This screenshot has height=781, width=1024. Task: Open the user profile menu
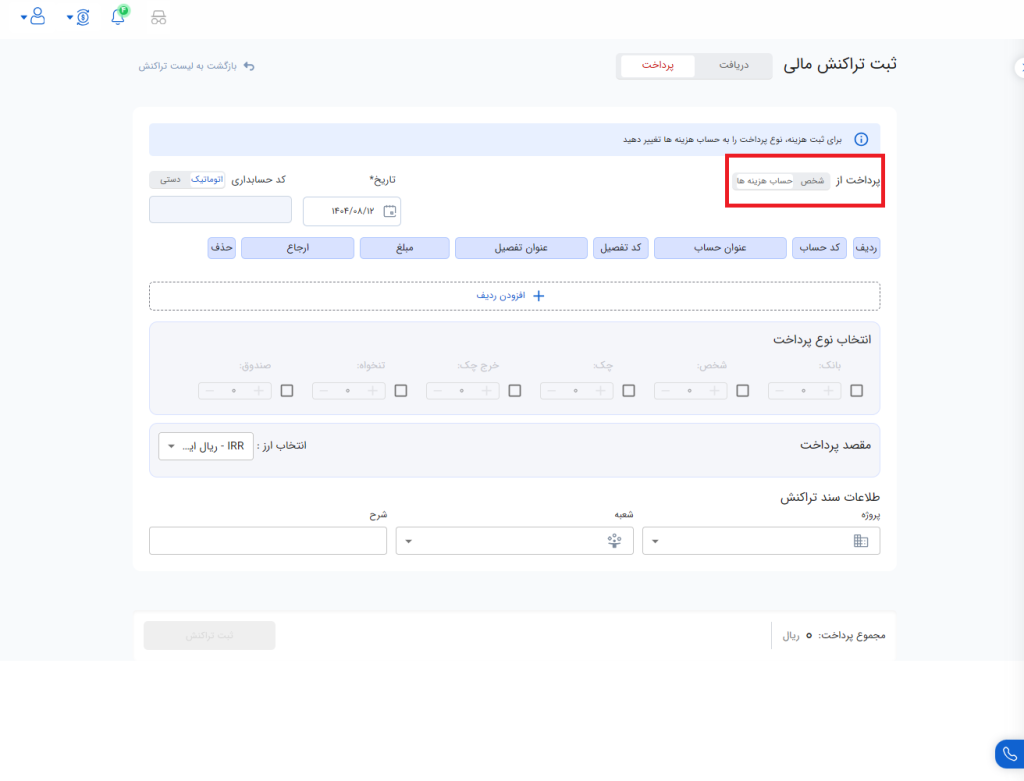click(36, 17)
